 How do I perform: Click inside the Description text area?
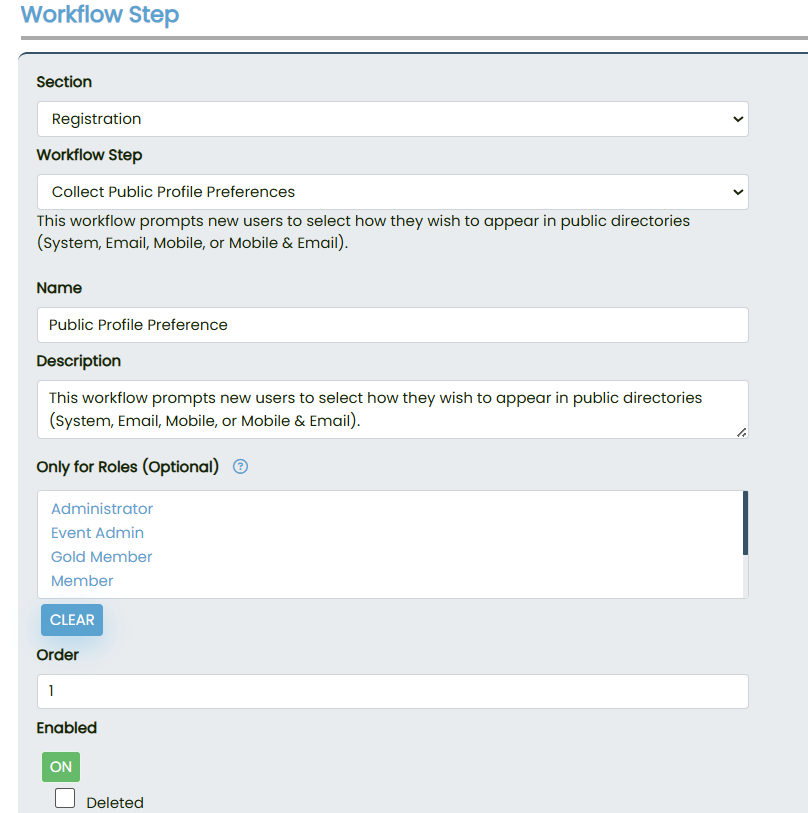(x=392, y=409)
